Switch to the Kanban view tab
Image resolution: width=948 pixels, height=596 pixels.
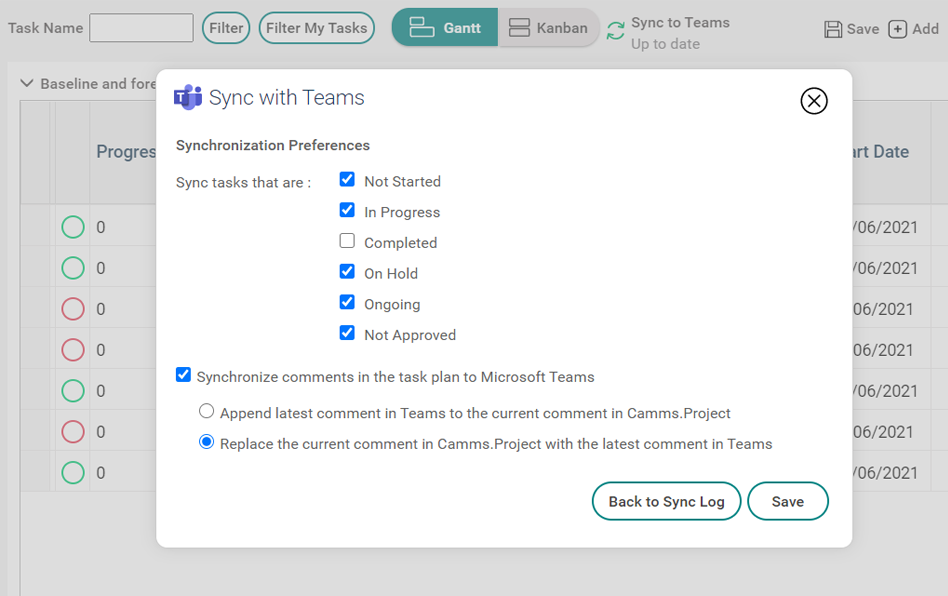pos(548,27)
